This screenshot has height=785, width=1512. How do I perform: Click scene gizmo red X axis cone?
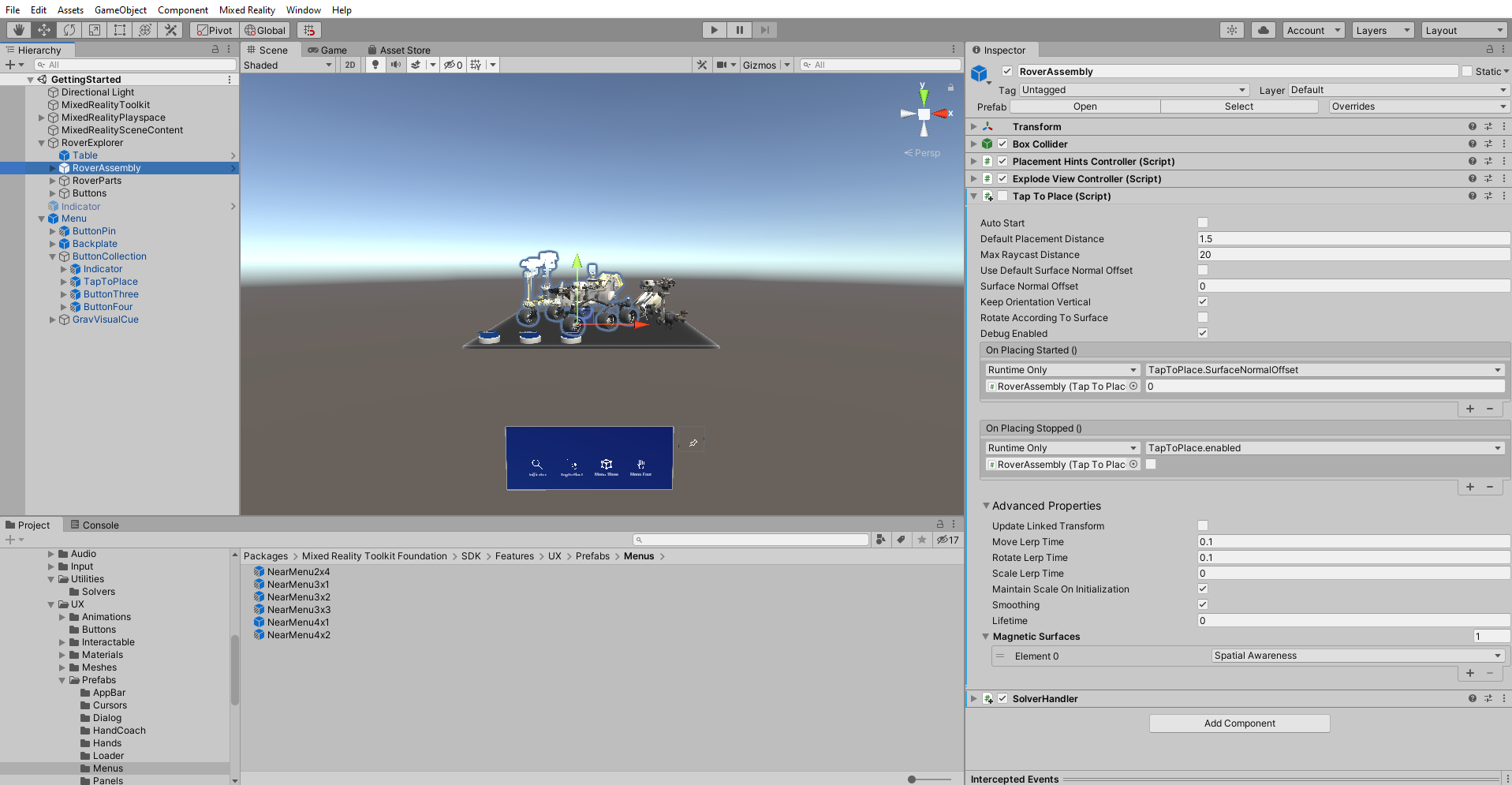[x=942, y=114]
